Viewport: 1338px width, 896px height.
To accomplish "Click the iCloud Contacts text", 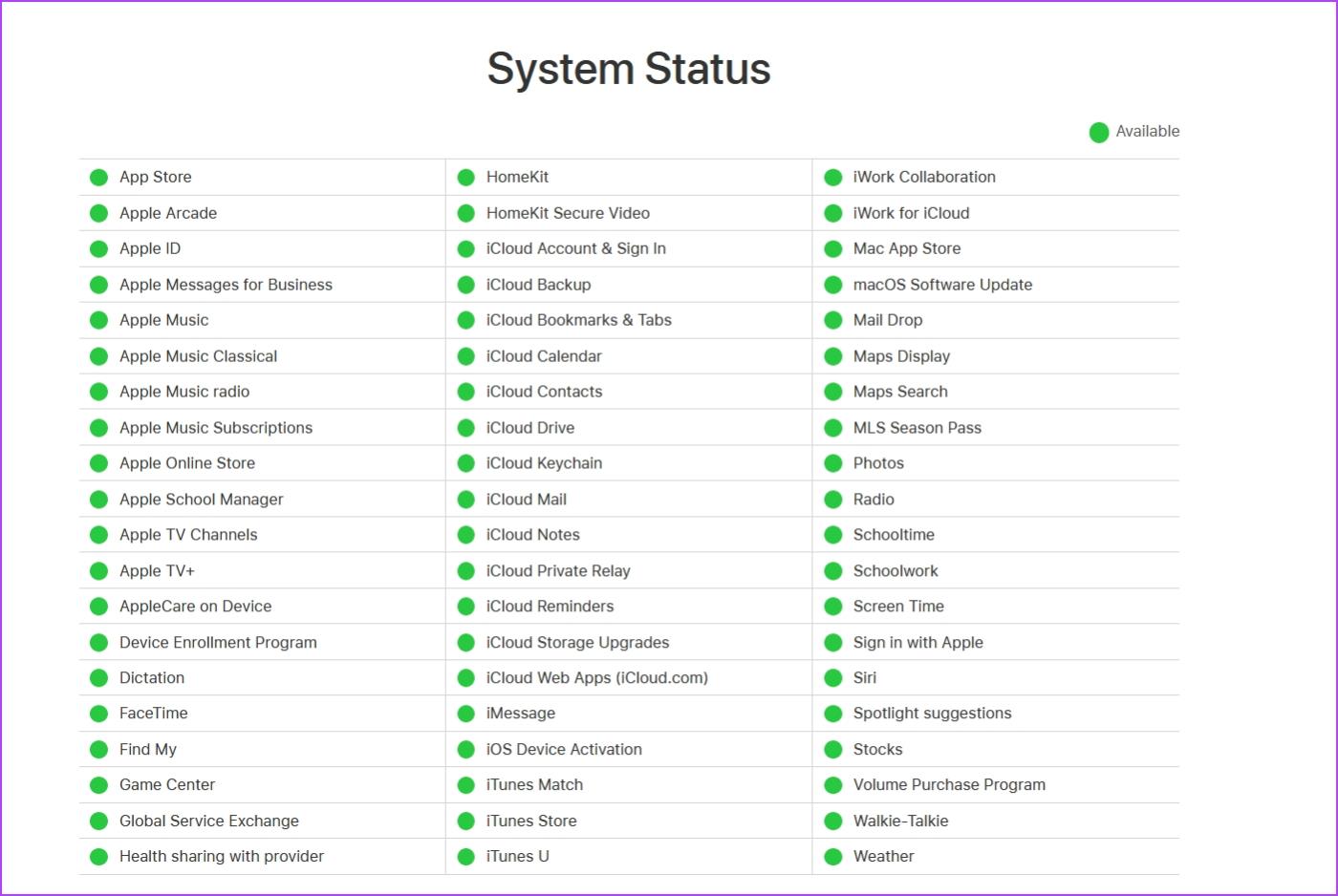I will point(544,392).
